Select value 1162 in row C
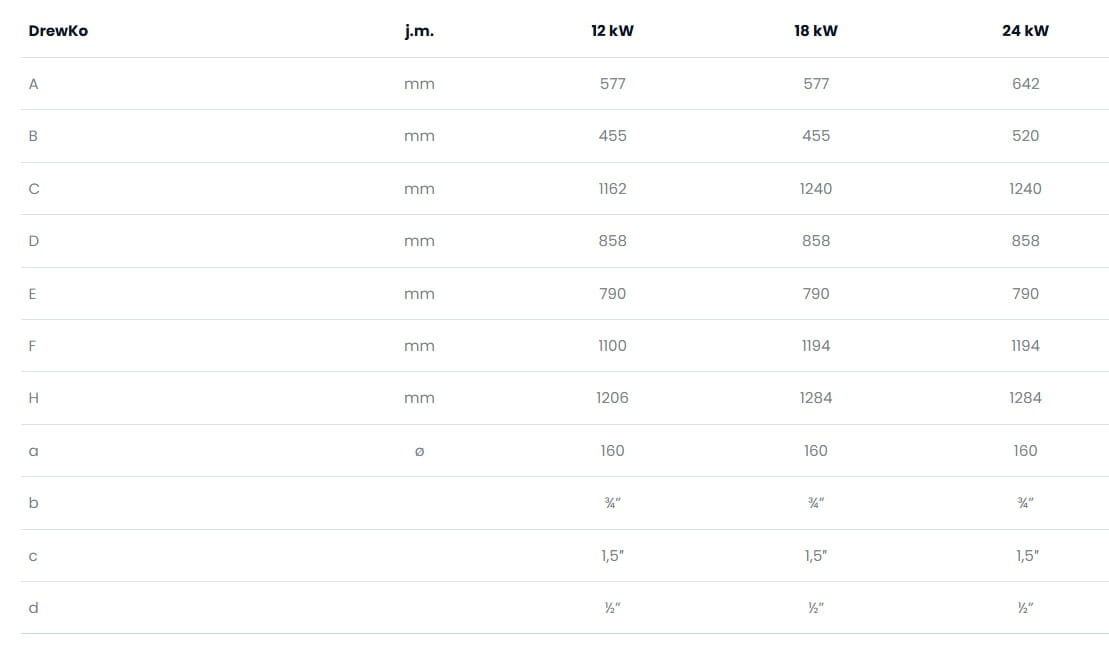Viewport: 1109px width, 647px height. point(612,189)
